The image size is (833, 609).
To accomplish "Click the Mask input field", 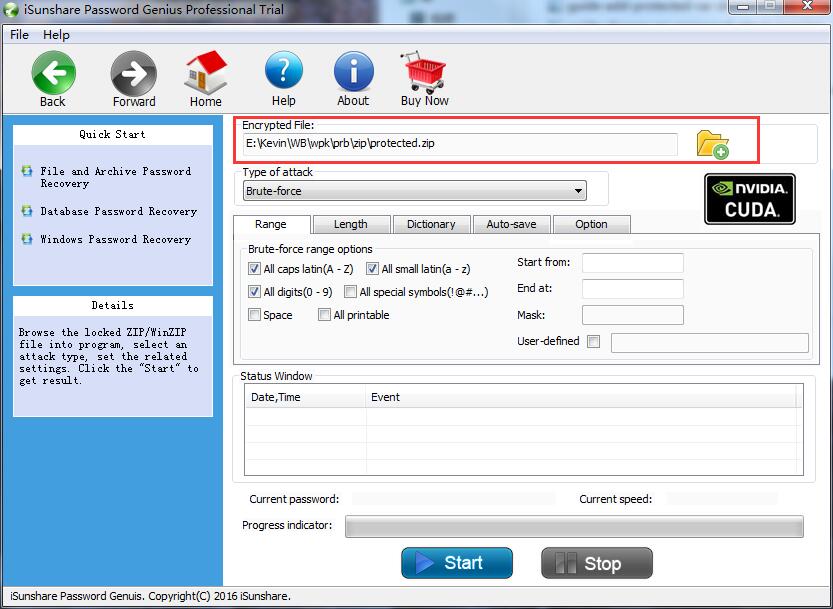I will pyautogui.click(x=633, y=315).
